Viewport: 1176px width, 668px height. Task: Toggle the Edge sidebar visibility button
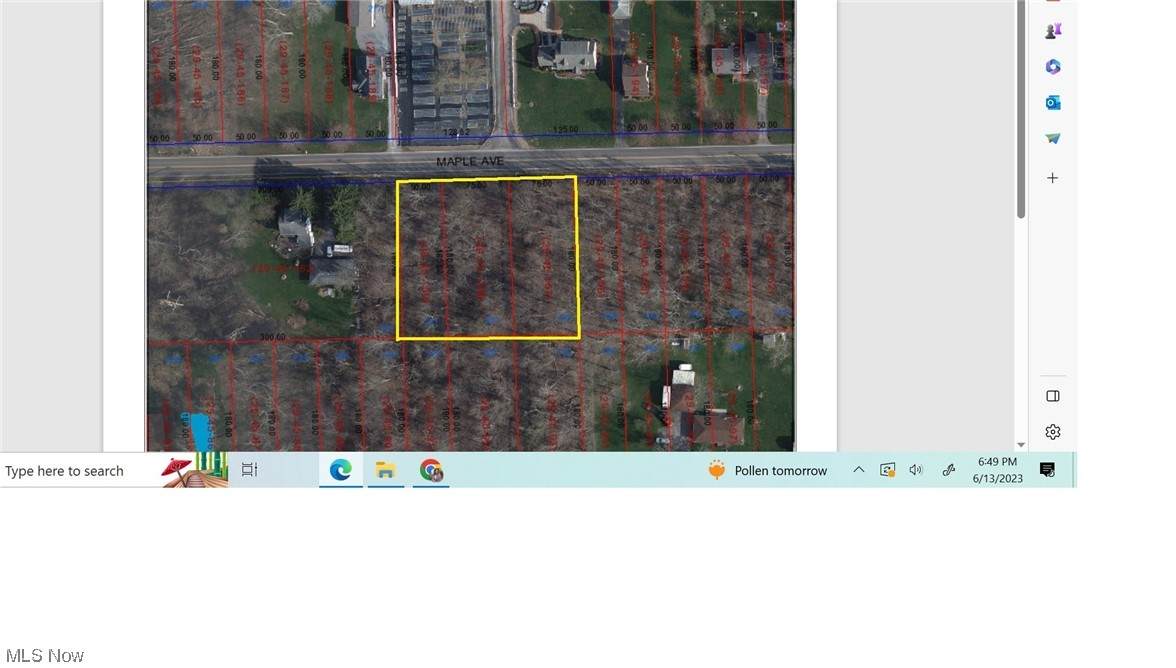[x=1052, y=396]
